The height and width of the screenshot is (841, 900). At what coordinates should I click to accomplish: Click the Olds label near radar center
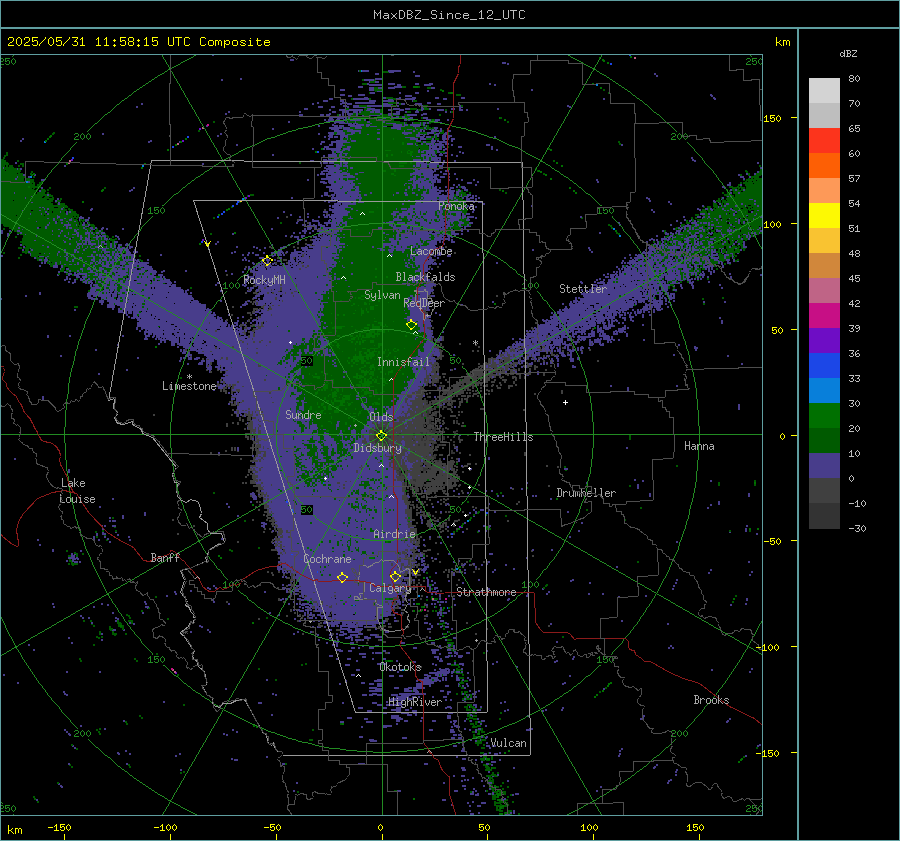(x=381, y=417)
